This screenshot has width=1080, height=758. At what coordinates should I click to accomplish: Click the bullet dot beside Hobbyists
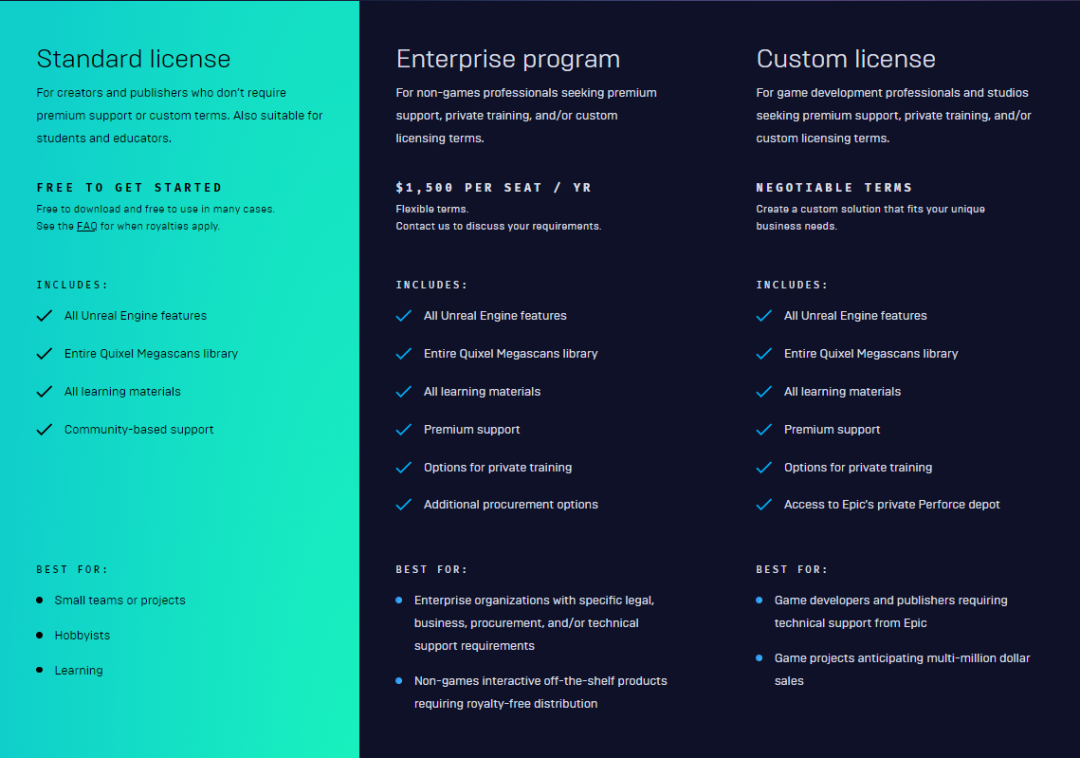click(x=40, y=635)
